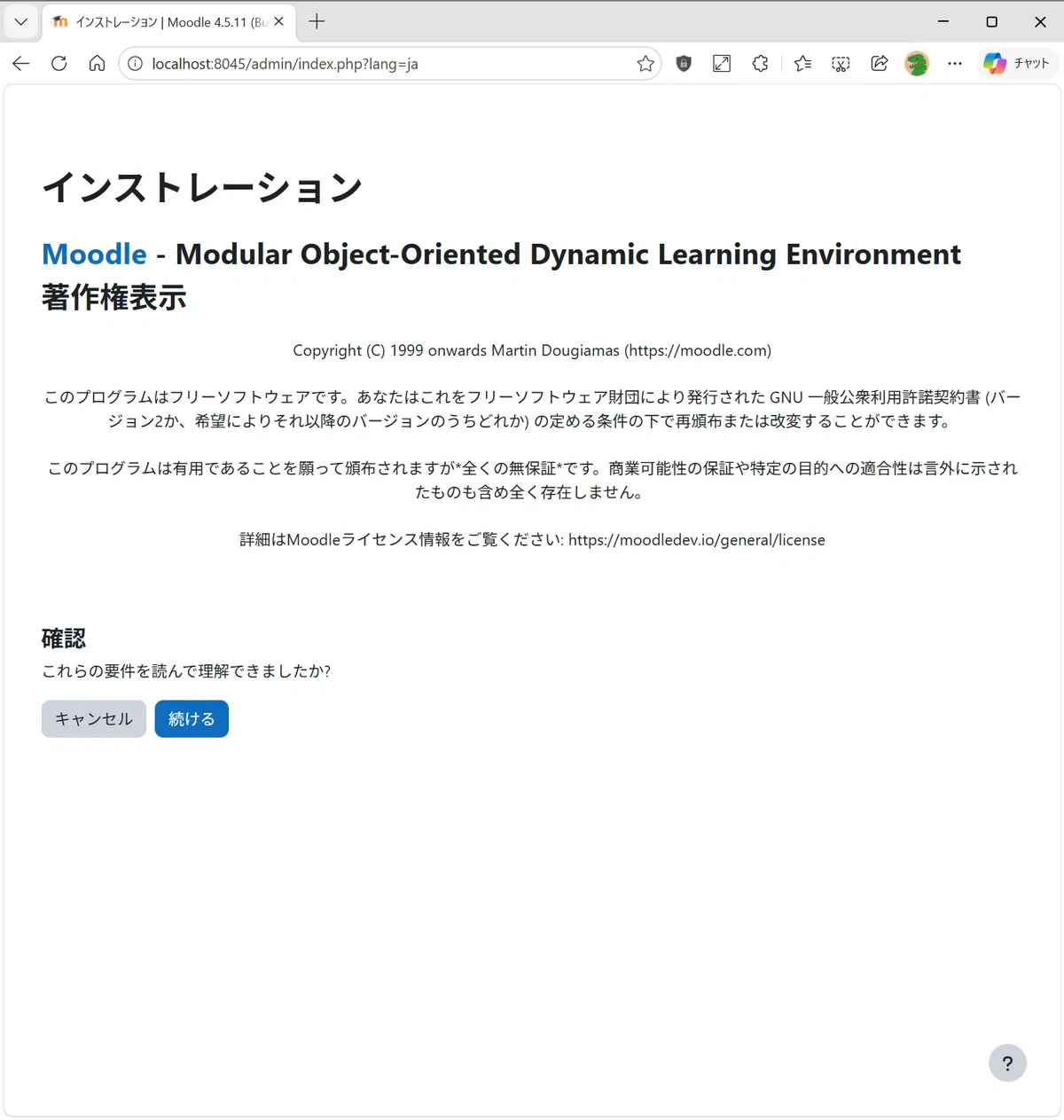This screenshot has width=1064, height=1120.
Task: Open the Moodle link in heading
Action: tap(94, 255)
